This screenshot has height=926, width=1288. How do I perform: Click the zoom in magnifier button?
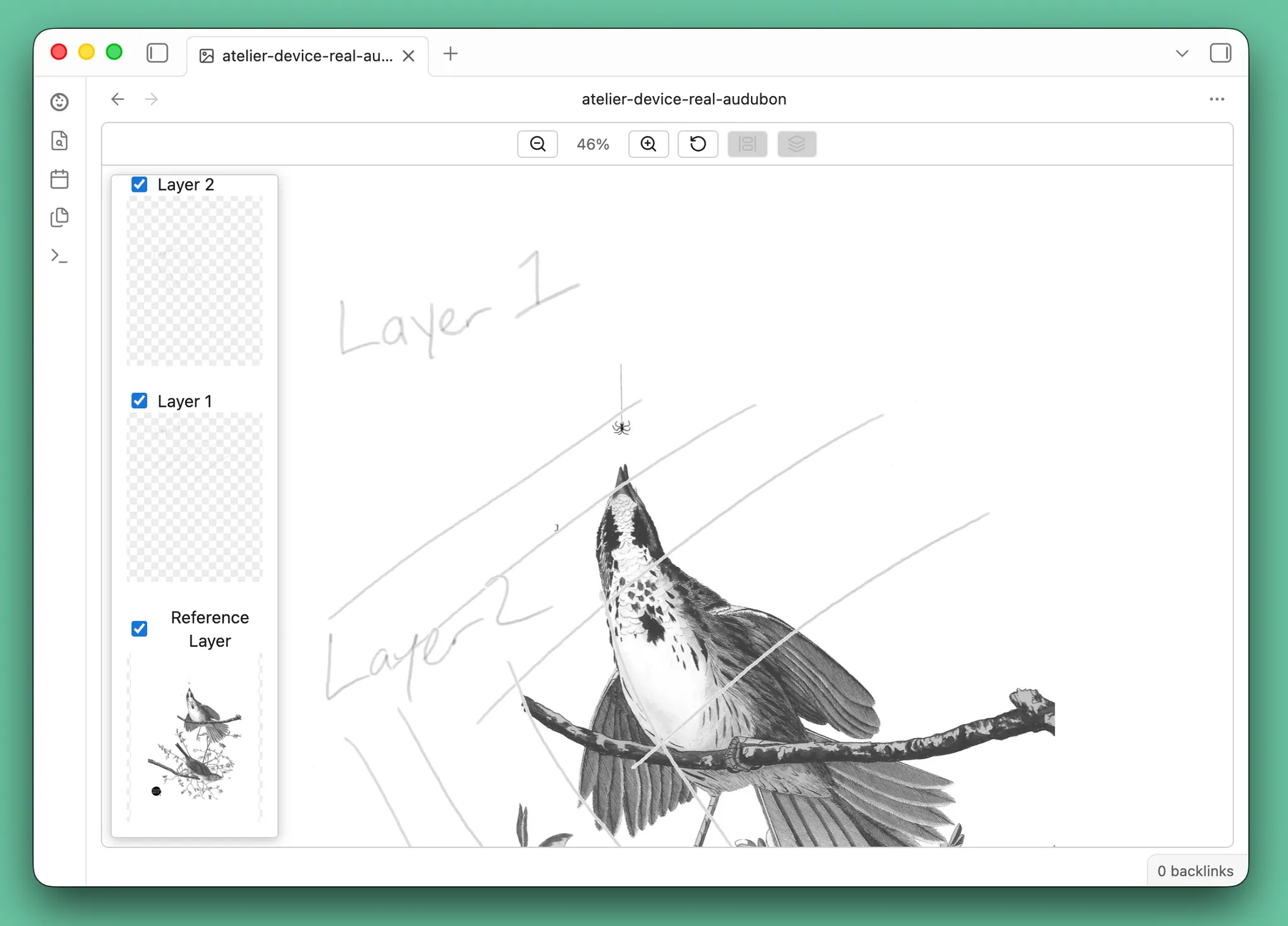648,144
